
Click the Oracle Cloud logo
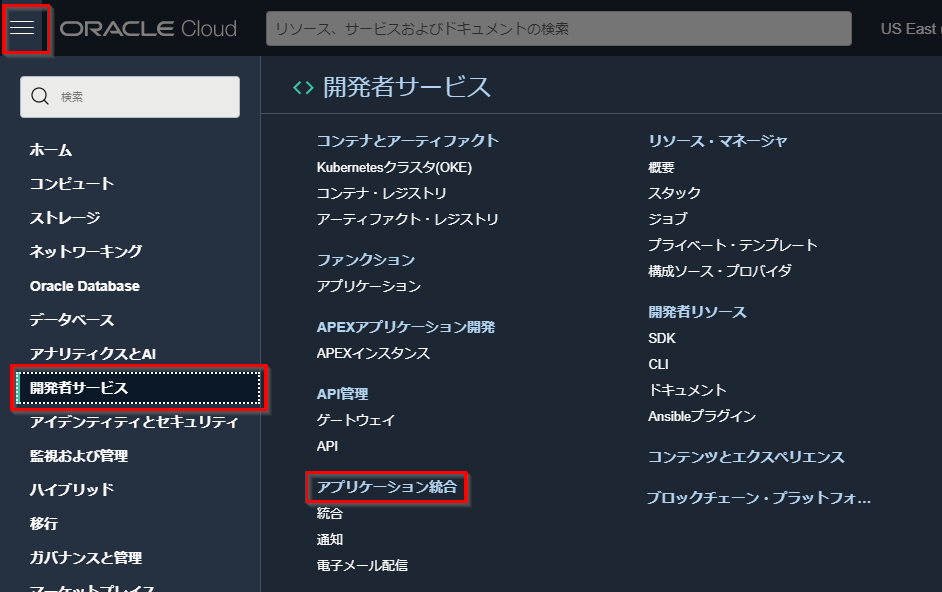tap(148, 28)
